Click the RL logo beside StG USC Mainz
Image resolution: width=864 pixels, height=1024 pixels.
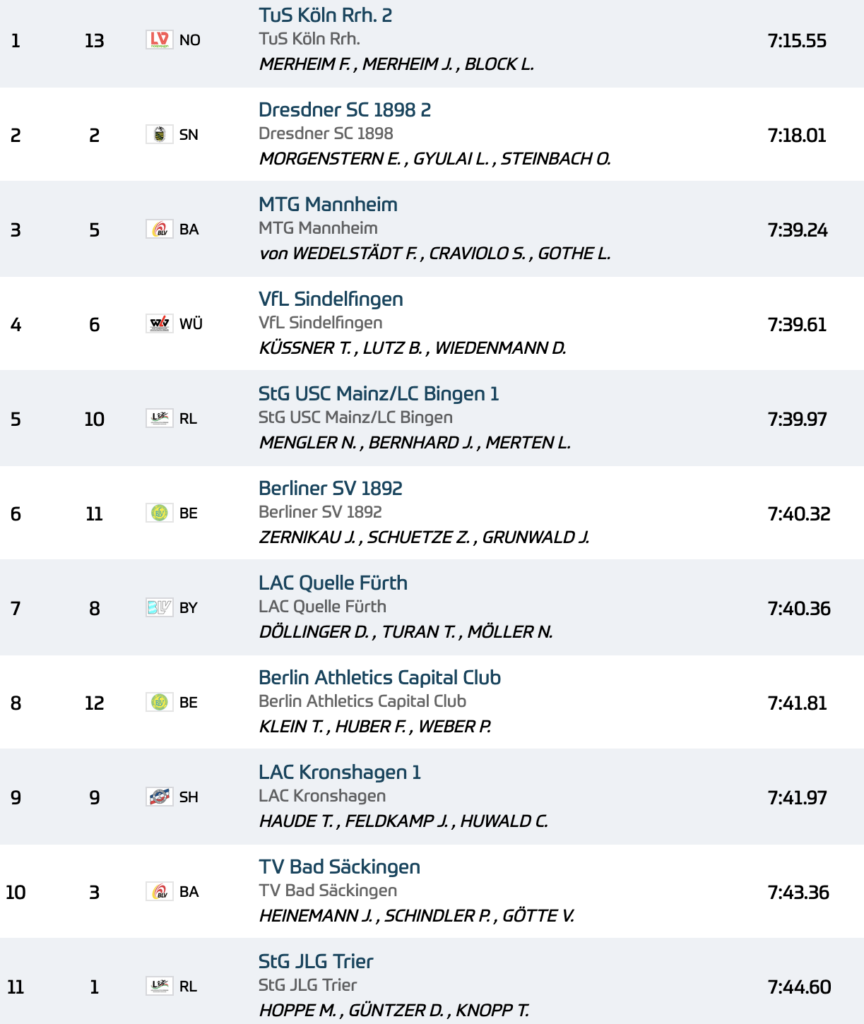coord(159,418)
